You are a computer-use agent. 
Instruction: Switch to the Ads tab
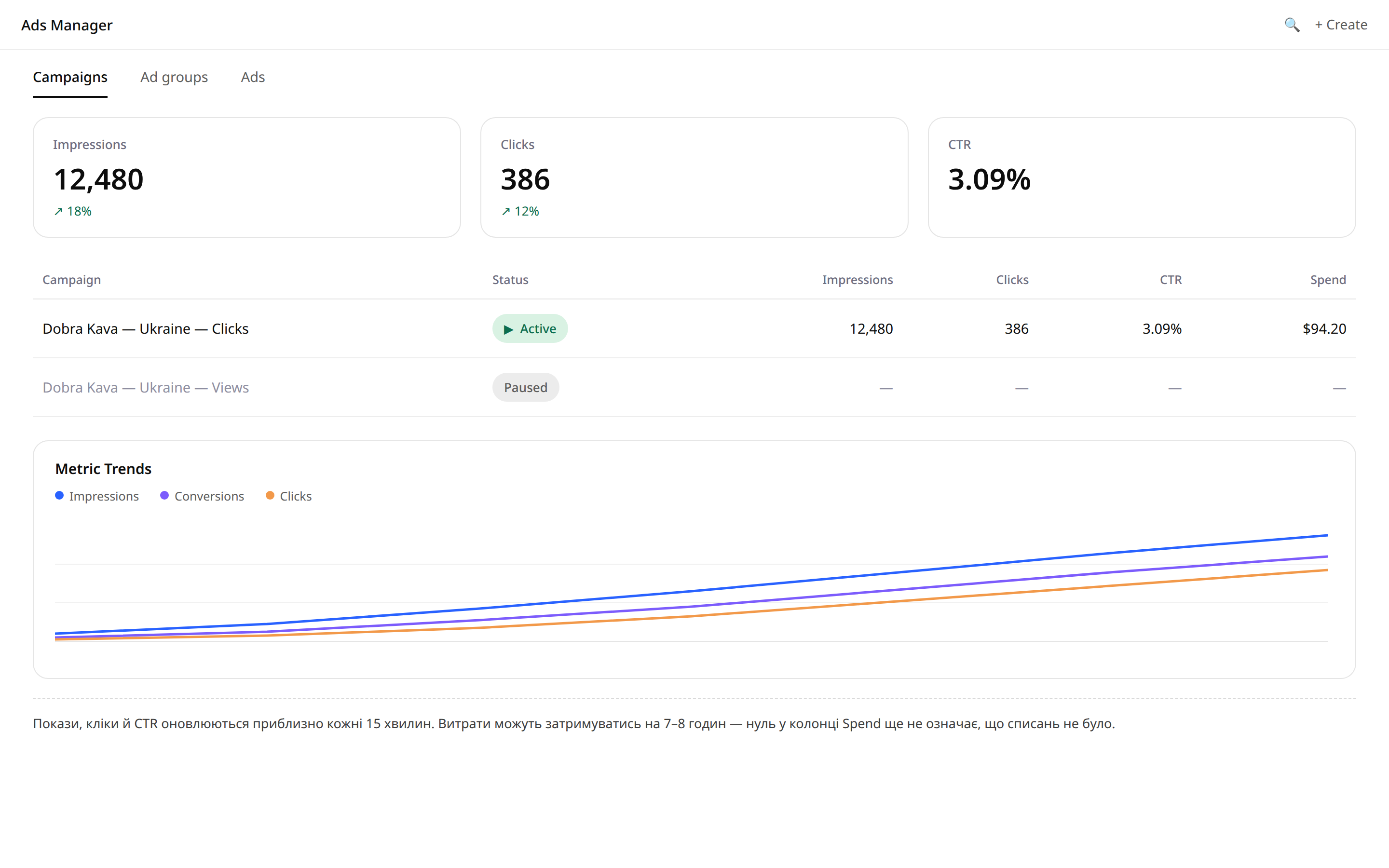coord(253,77)
